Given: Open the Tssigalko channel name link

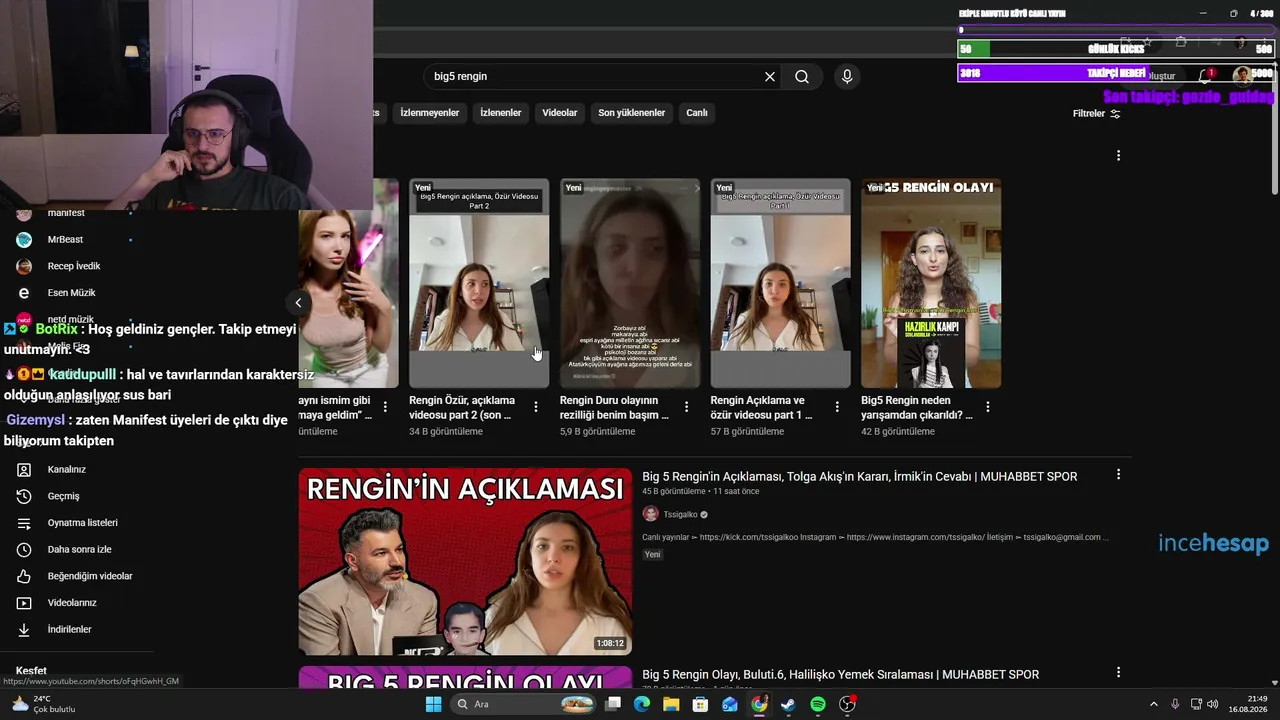Looking at the screenshot, I should pos(680,514).
